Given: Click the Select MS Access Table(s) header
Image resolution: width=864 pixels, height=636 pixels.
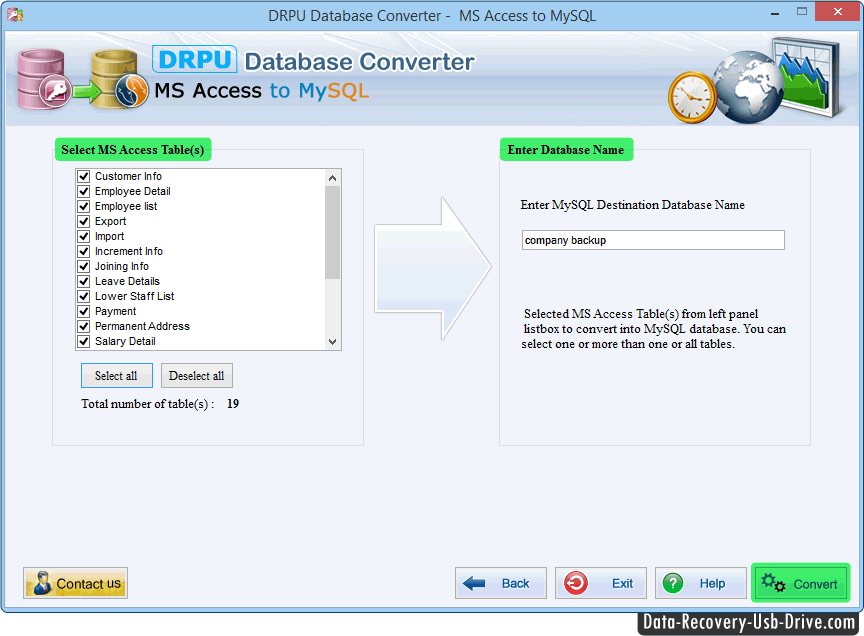Looking at the screenshot, I should coord(133,150).
